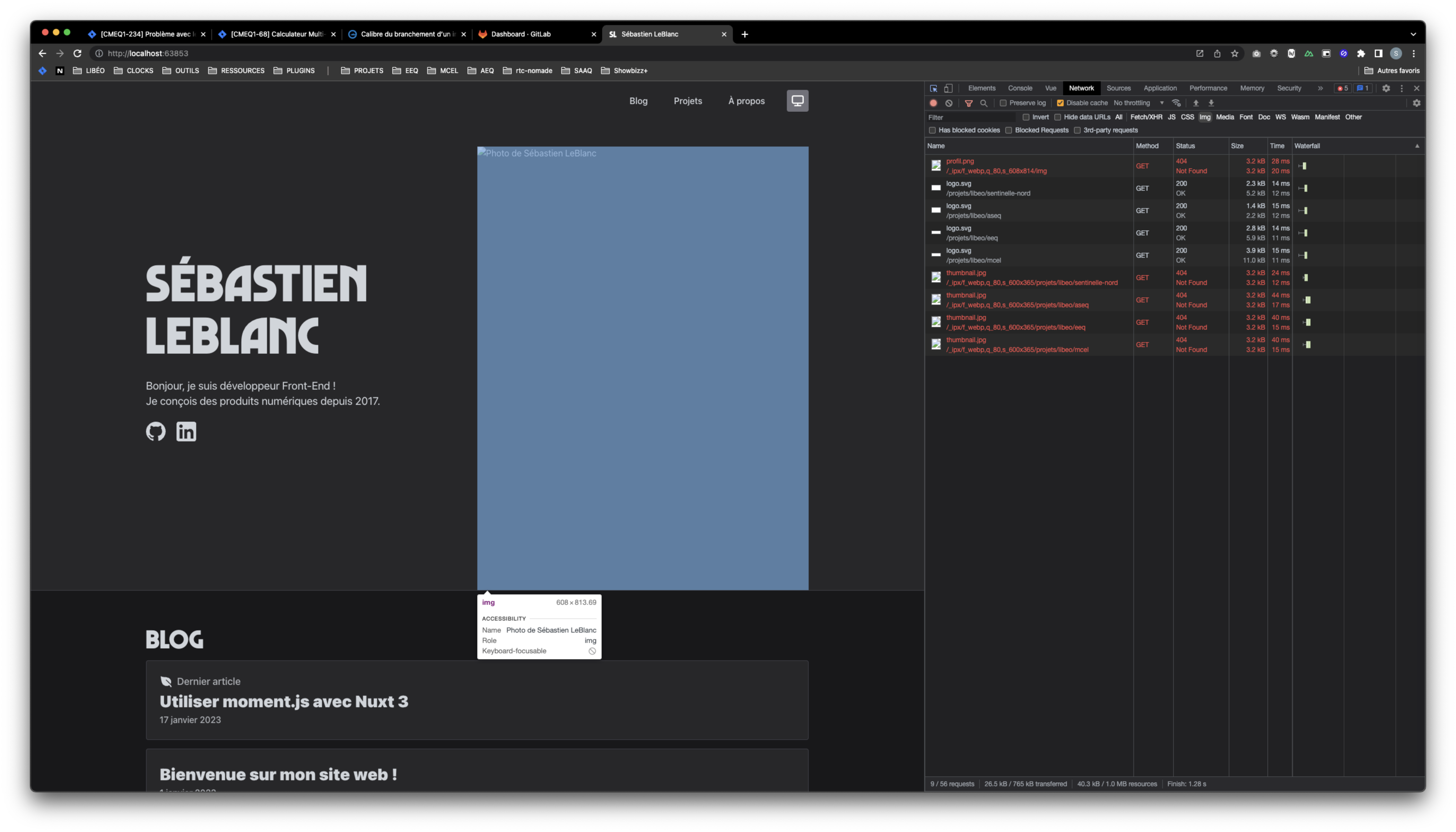Open the Sources tab
Image resolution: width=1456 pixels, height=832 pixels.
1118,89
